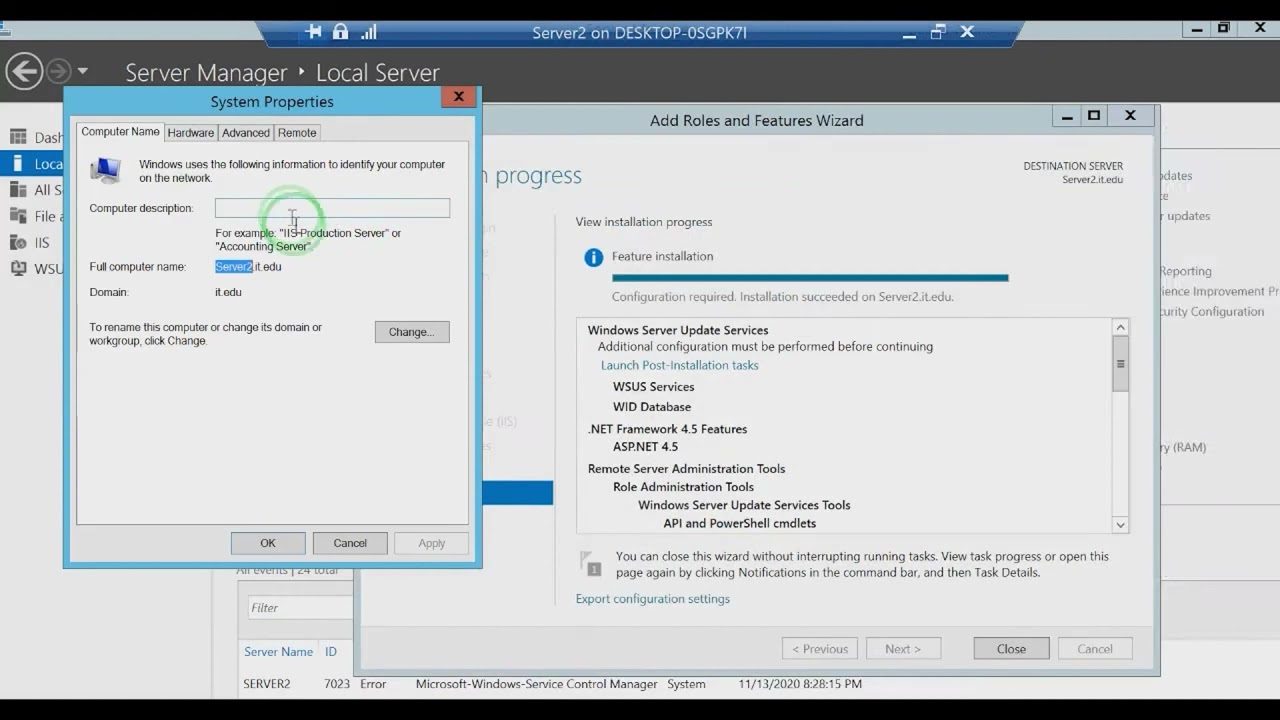The width and height of the screenshot is (1280, 720).
Task: Select WID Database entry
Action: coord(652,407)
